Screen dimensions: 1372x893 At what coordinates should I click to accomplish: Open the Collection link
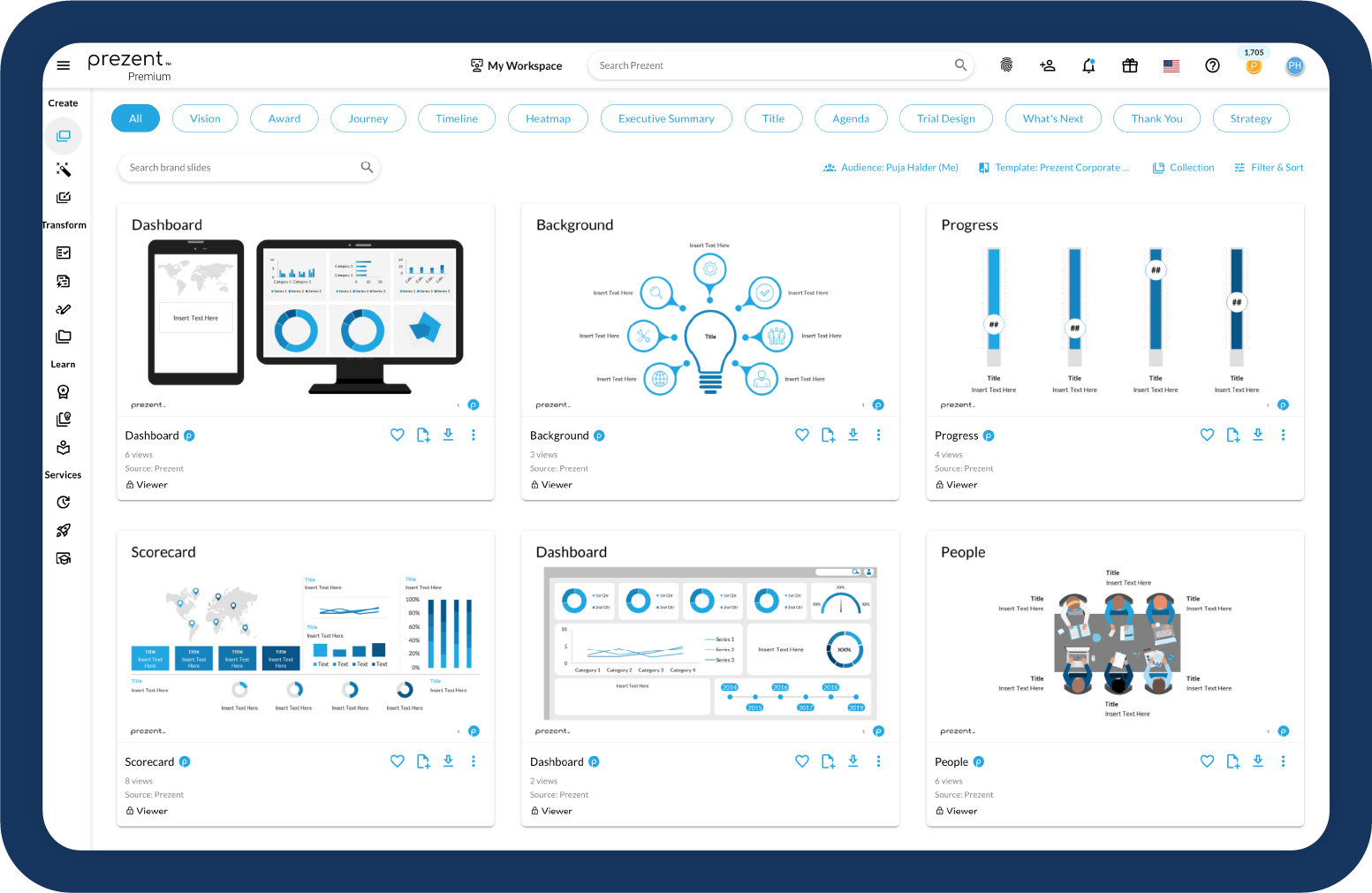click(1184, 167)
